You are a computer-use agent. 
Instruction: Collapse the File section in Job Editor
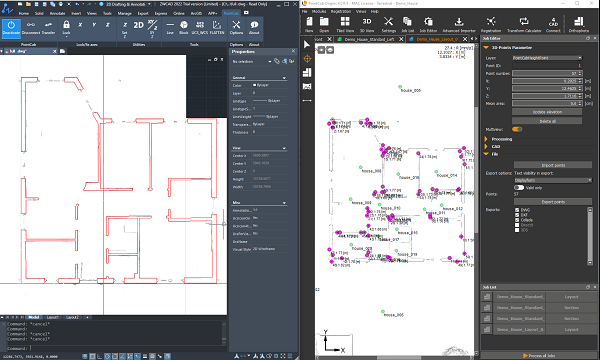(486, 154)
